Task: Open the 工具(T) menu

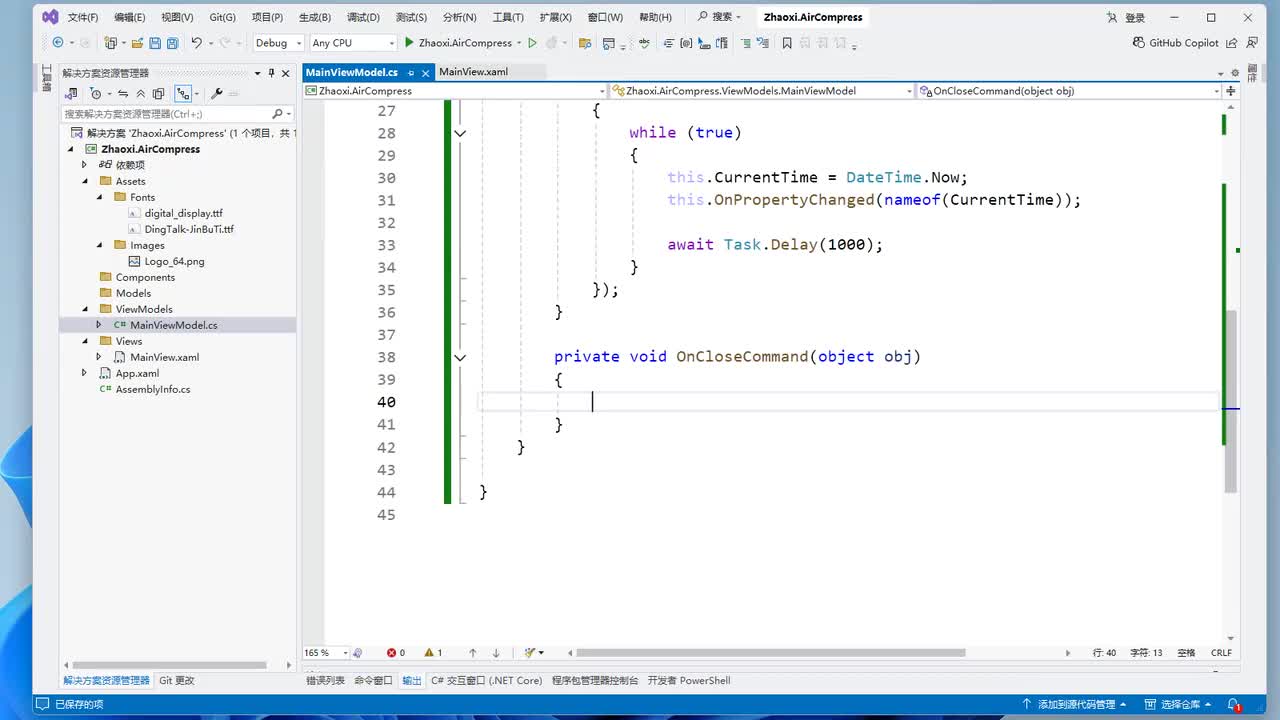Action: click(508, 17)
